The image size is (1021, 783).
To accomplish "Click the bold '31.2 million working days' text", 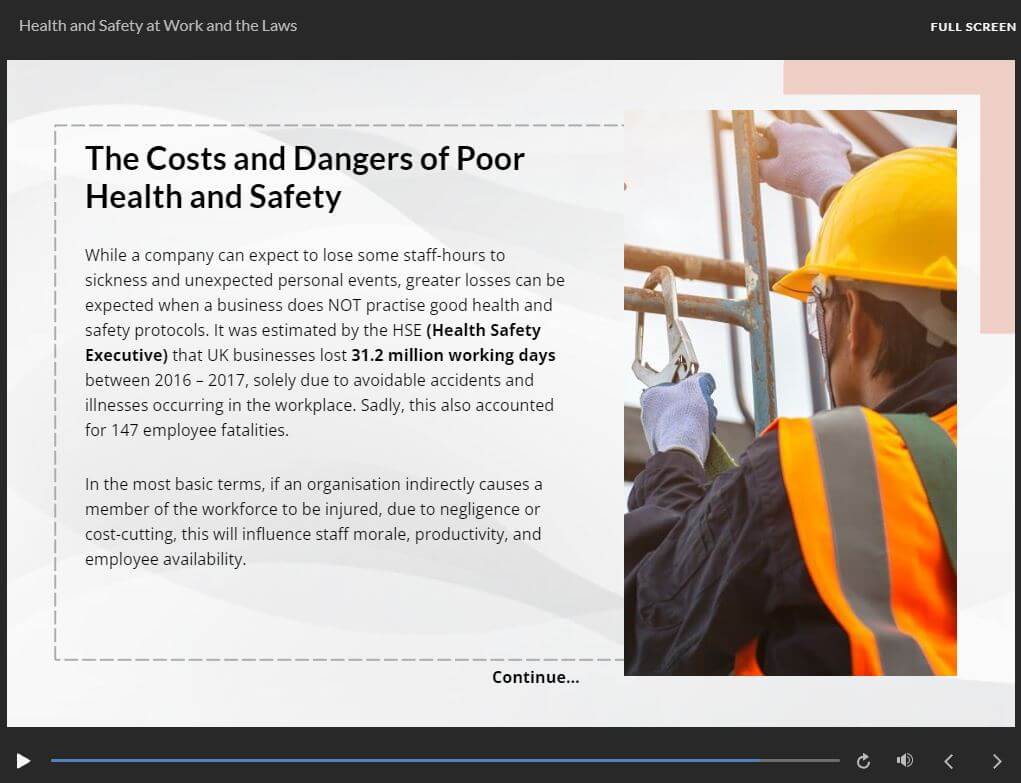I will 453,355.
